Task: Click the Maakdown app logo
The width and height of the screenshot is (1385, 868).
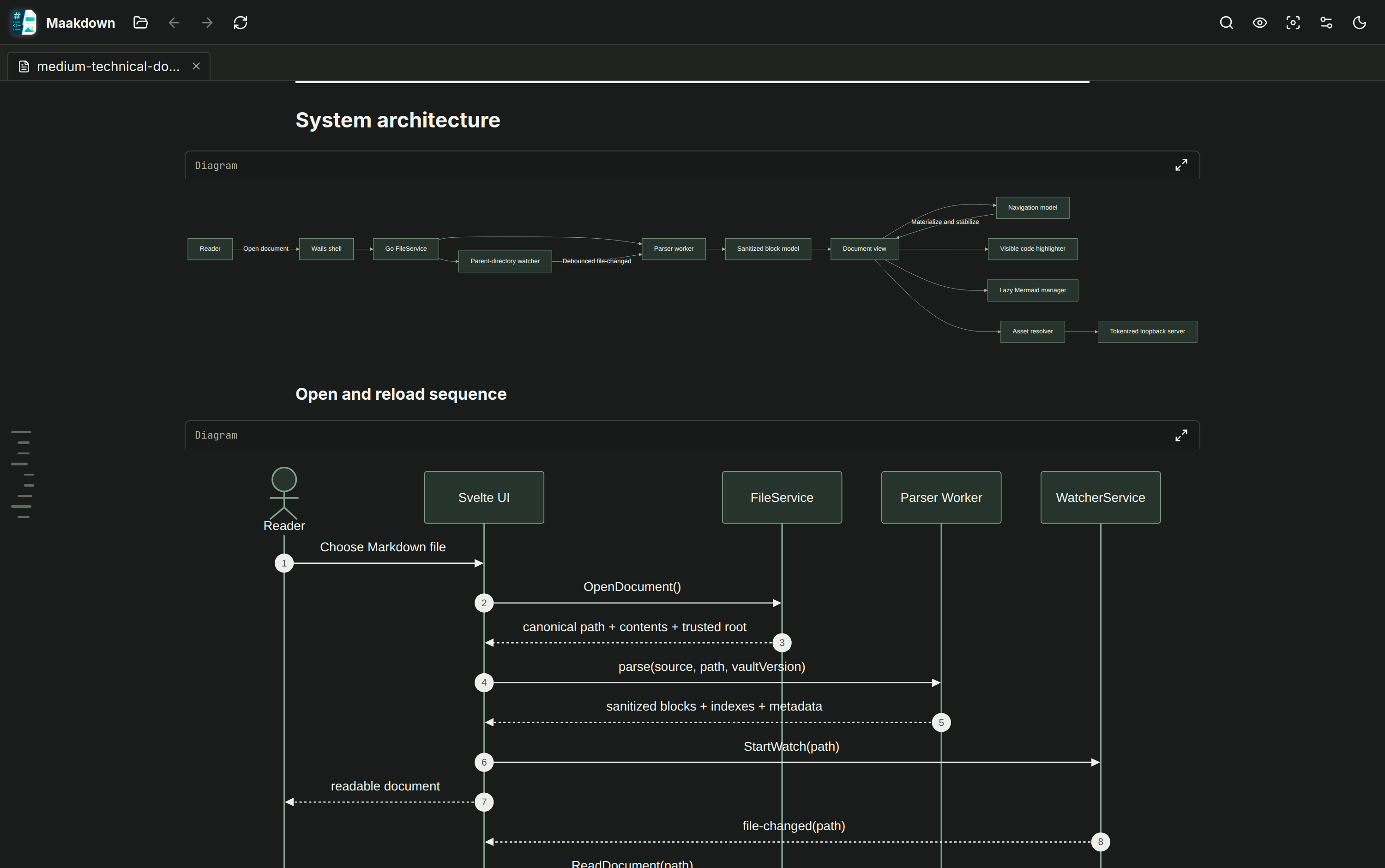Action: [x=24, y=22]
